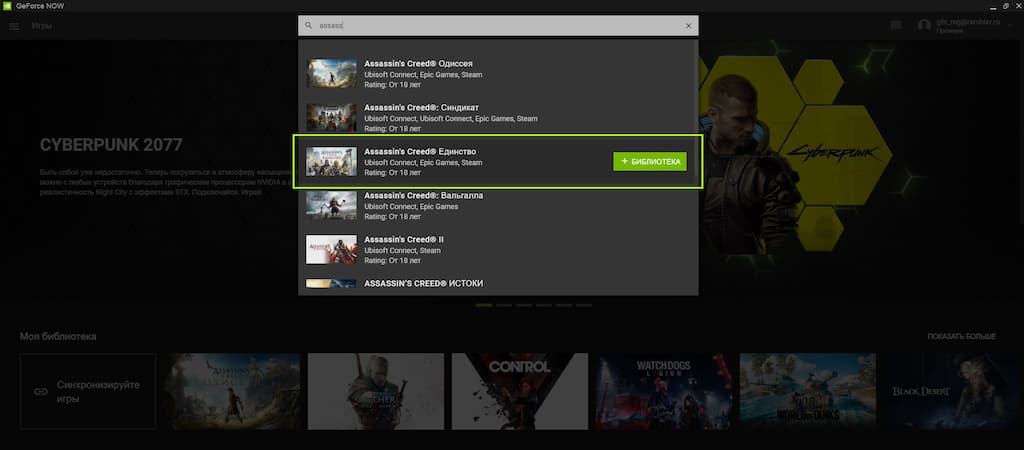Select the ASSASSIN'S CREED ИСТОКИ result
Image resolution: width=1024 pixels, height=450 pixels.
(x=498, y=284)
